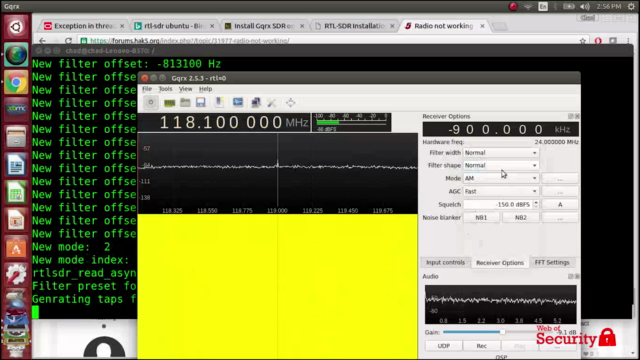Image resolution: width=640 pixels, height=360 pixels.
Task: Open the I/Q recorder toolbar icon
Action: click(219, 102)
